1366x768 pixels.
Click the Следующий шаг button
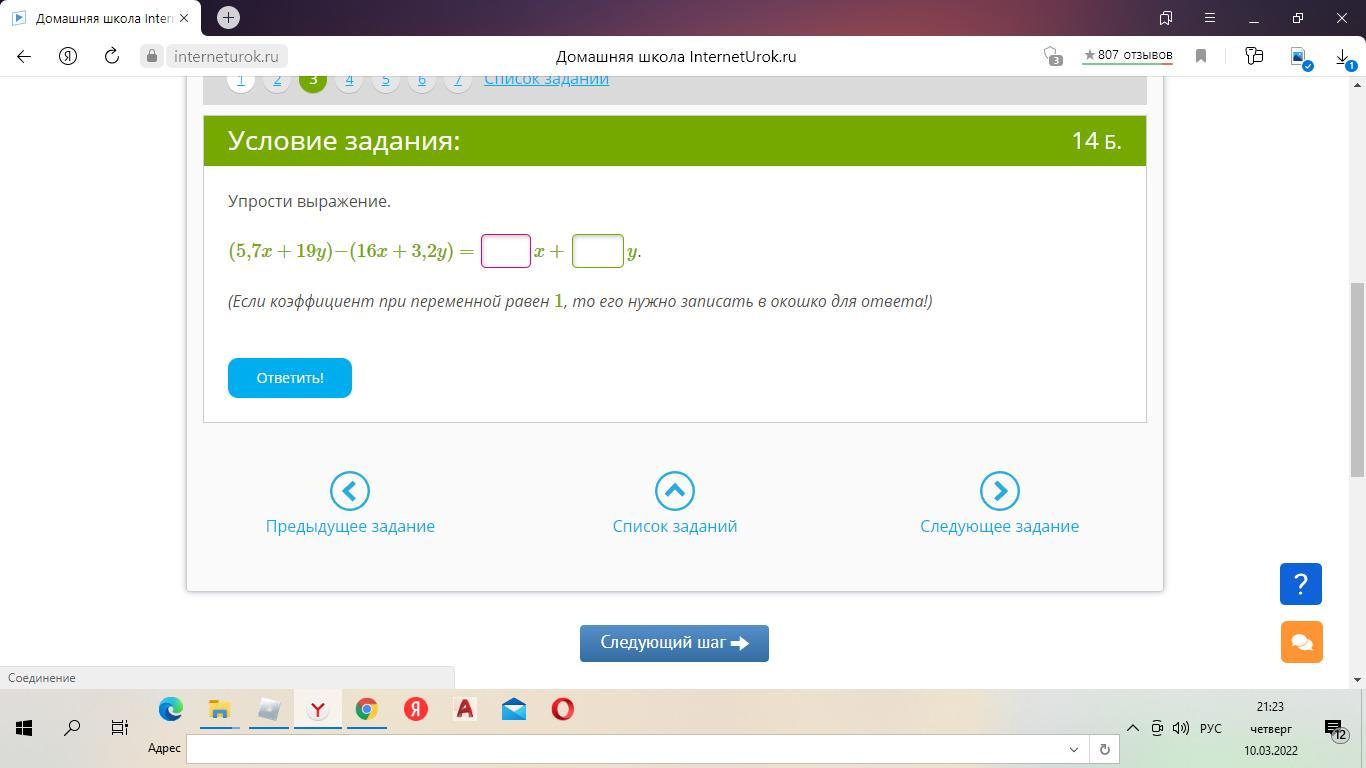(674, 643)
